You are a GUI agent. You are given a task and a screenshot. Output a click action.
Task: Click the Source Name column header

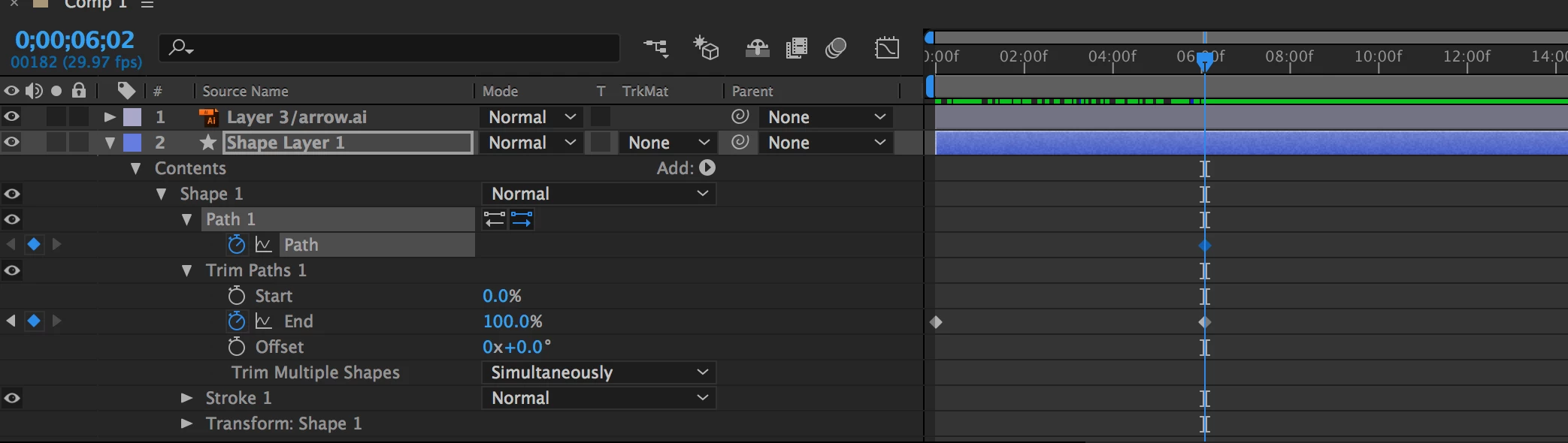(245, 91)
